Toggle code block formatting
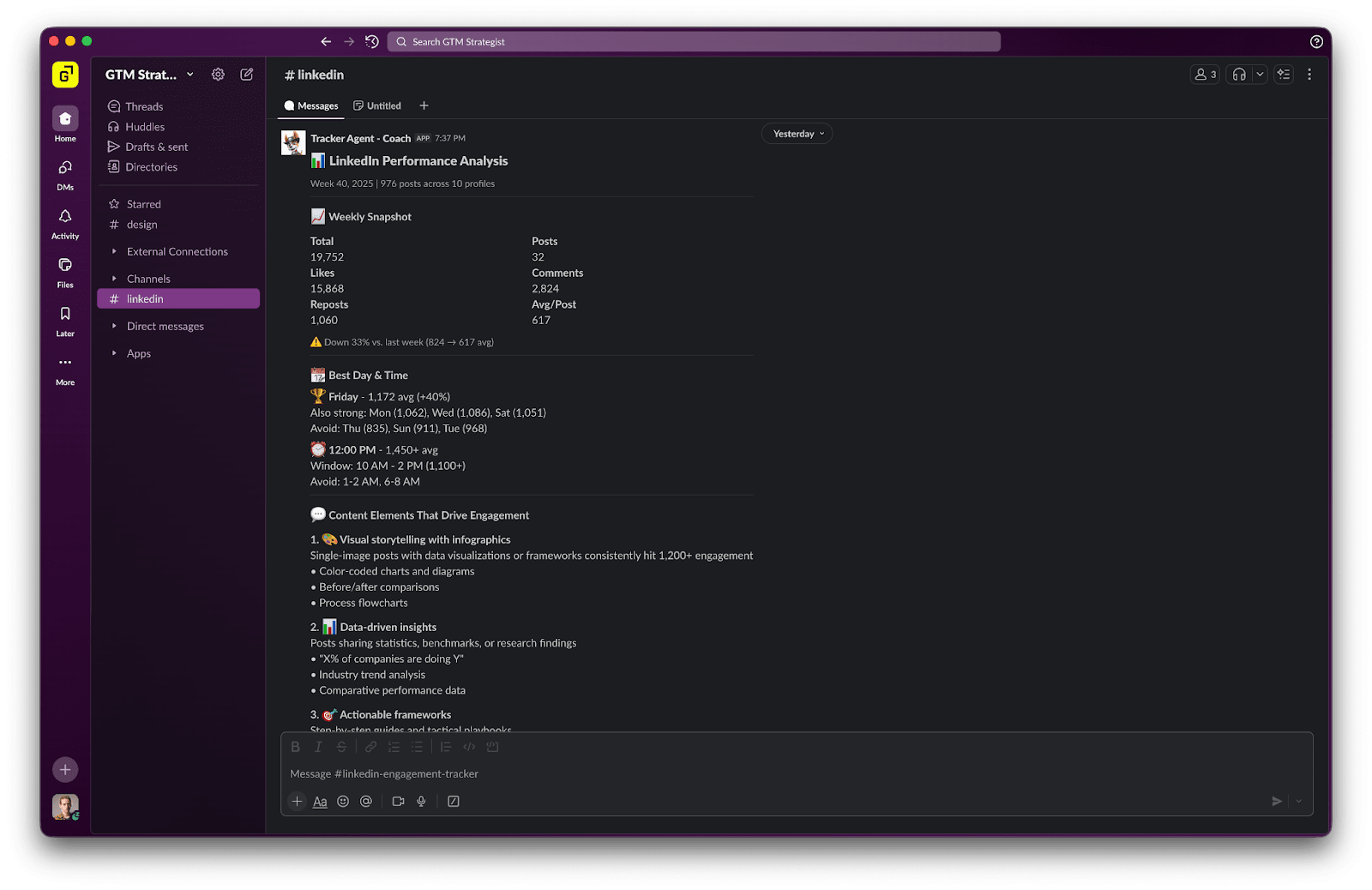This screenshot has width=1372, height=890. (x=492, y=747)
